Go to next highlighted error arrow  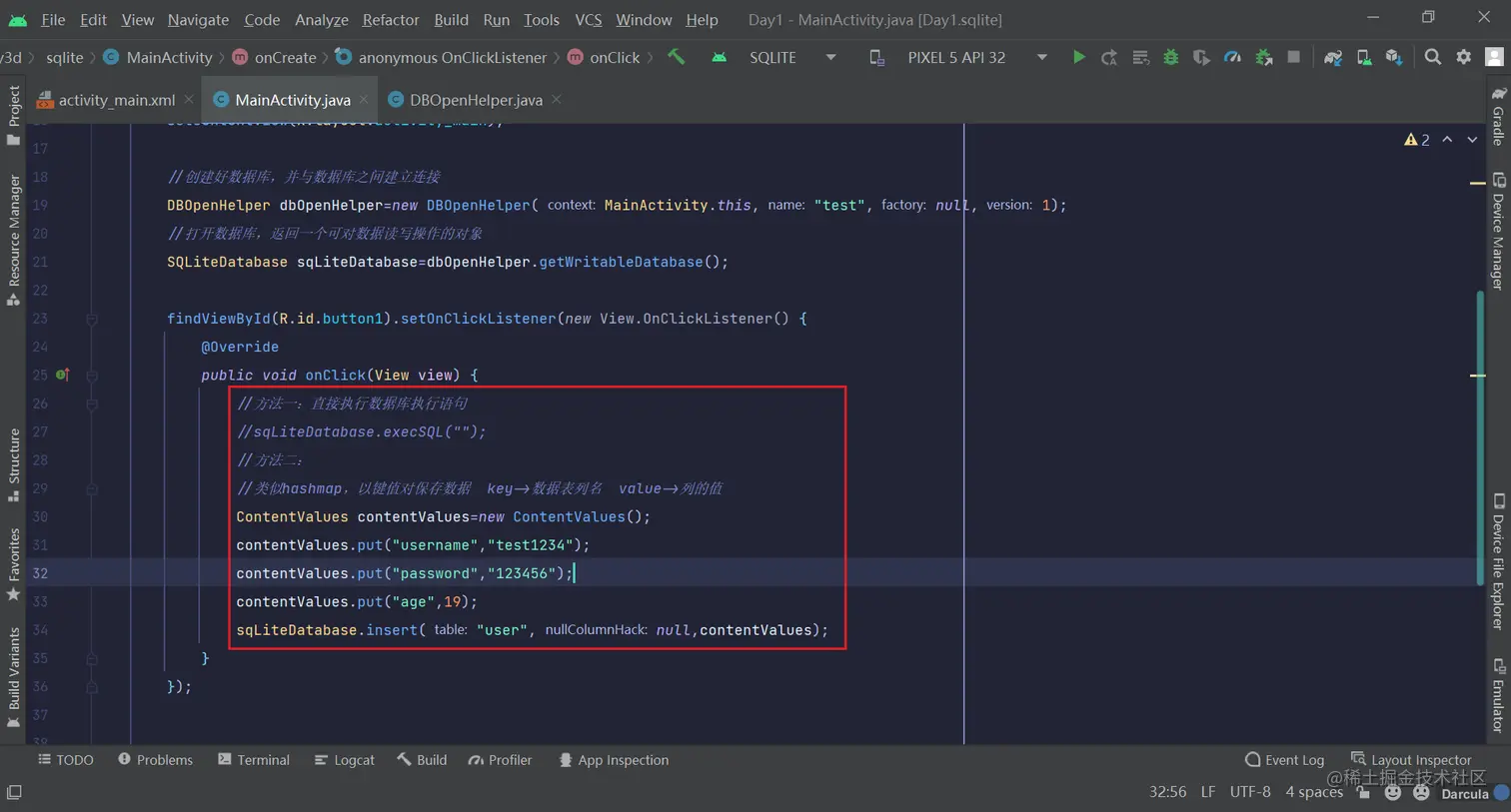click(1472, 140)
